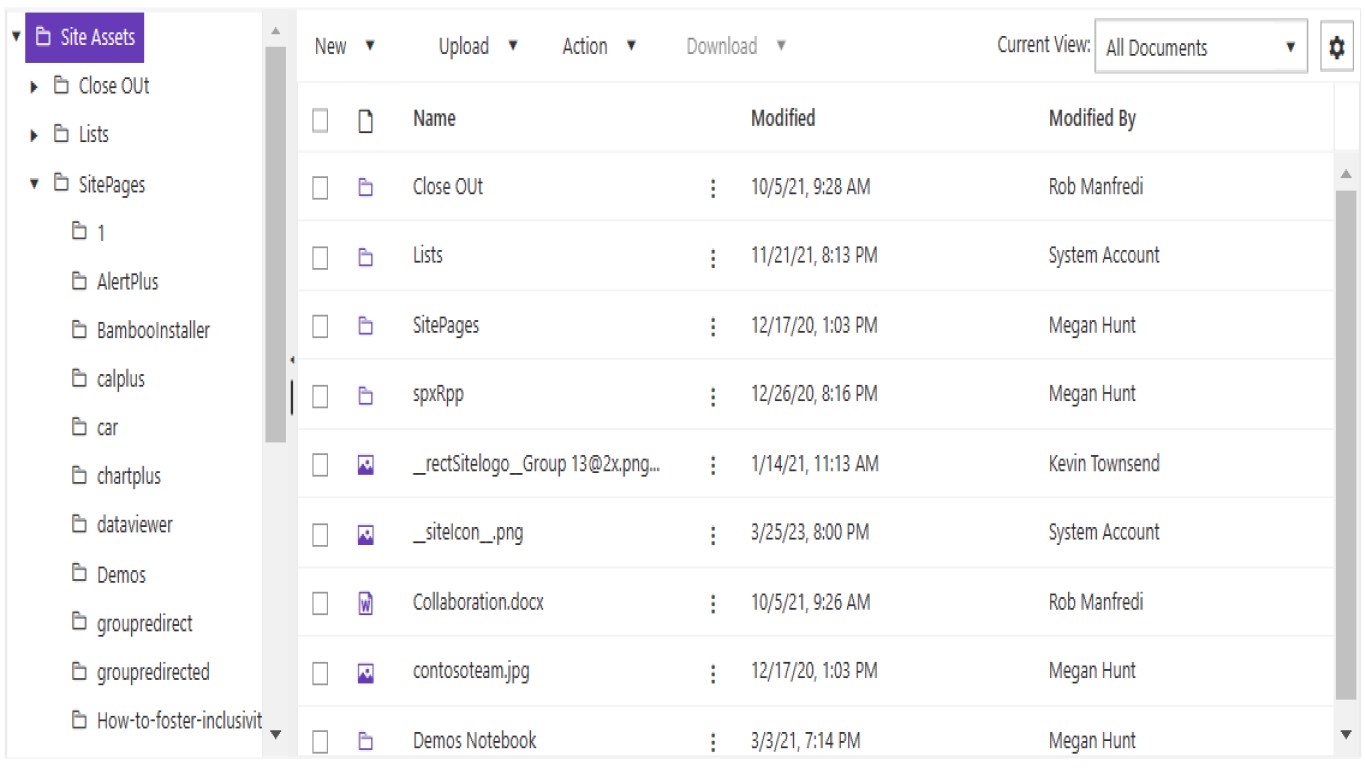Sort by the Modified column header
The width and height of the screenshot is (1366, 768).
click(x=782, y=118)
